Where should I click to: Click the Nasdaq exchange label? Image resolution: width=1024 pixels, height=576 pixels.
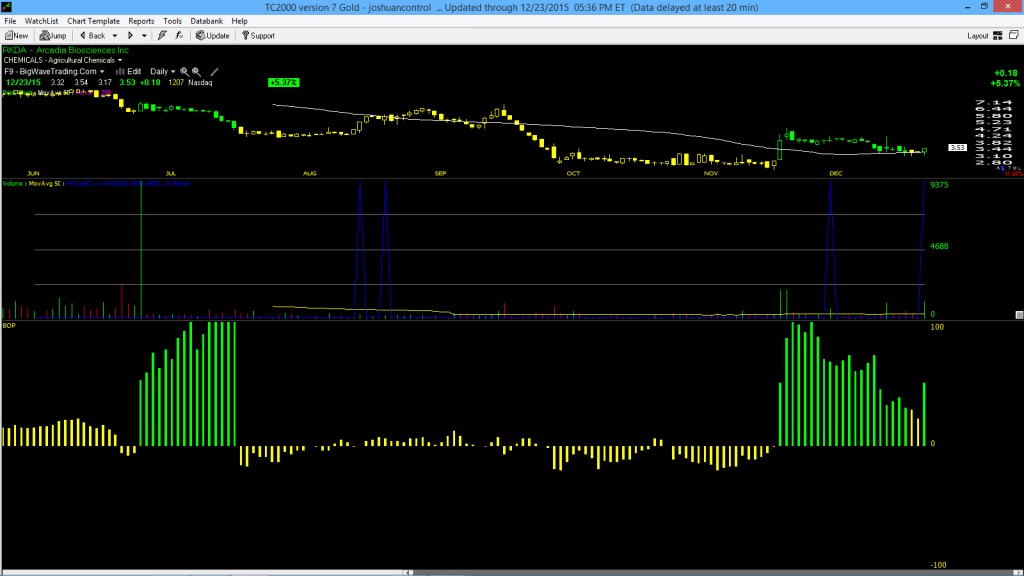click(200, 82)
